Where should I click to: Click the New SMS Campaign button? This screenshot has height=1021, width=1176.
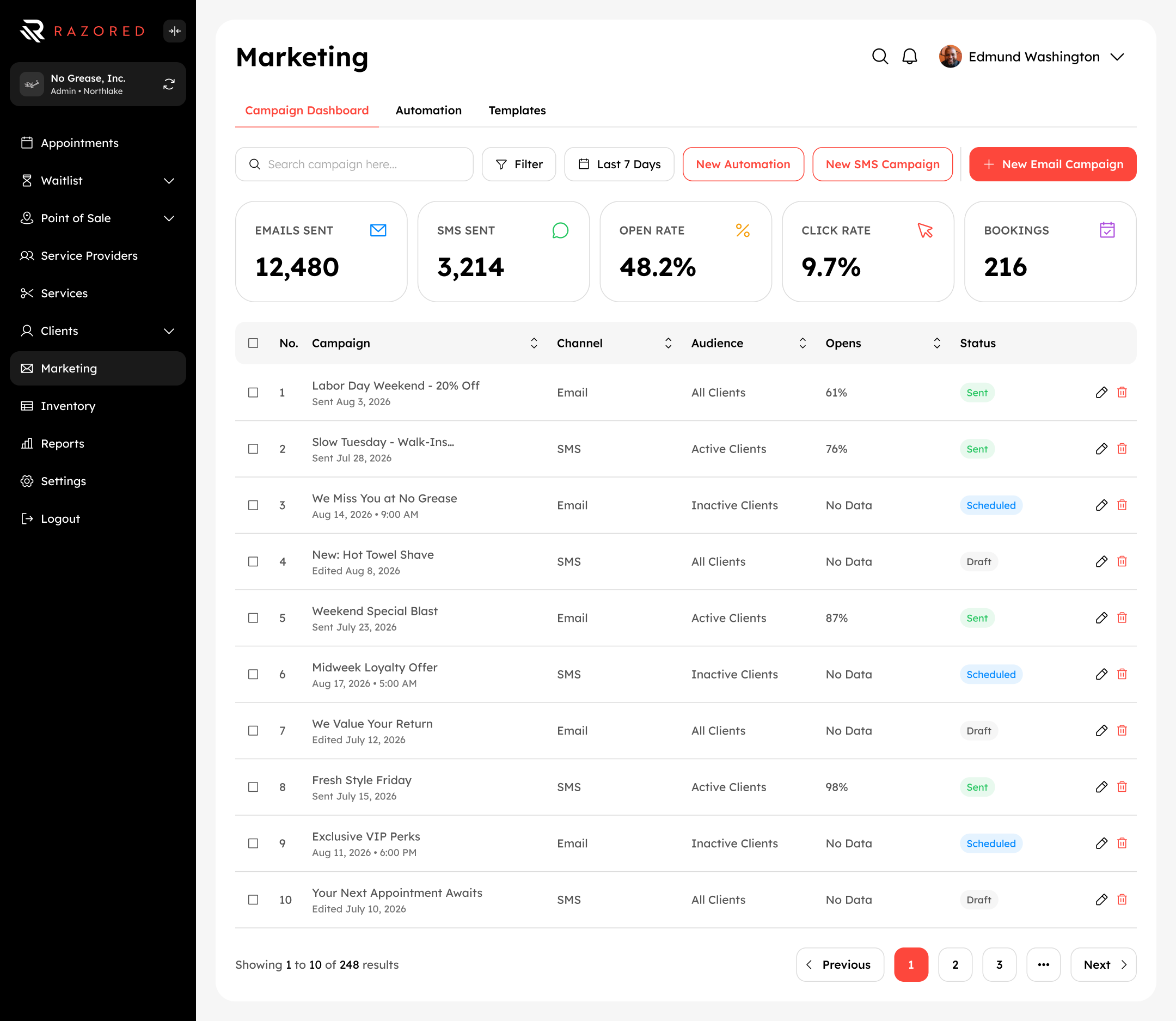pyautogui.click(x=882, y=164)
